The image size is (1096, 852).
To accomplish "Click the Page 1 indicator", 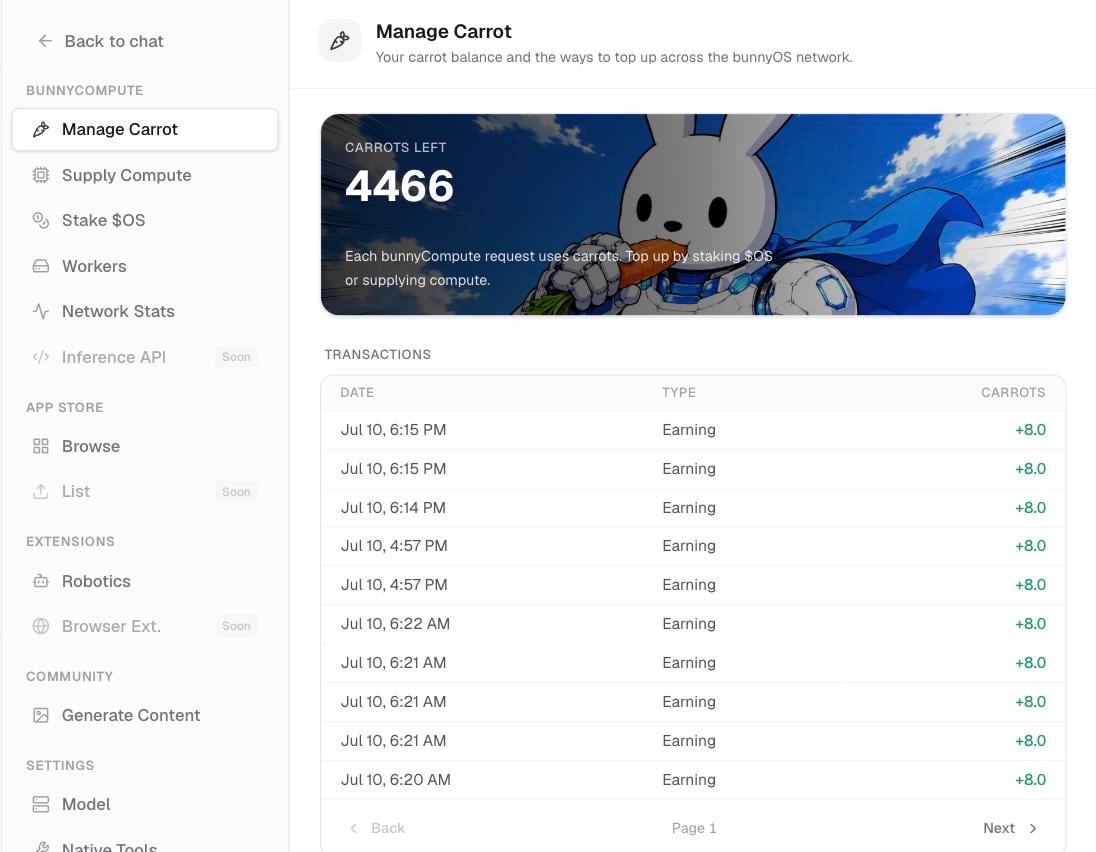I will (693, 828).
